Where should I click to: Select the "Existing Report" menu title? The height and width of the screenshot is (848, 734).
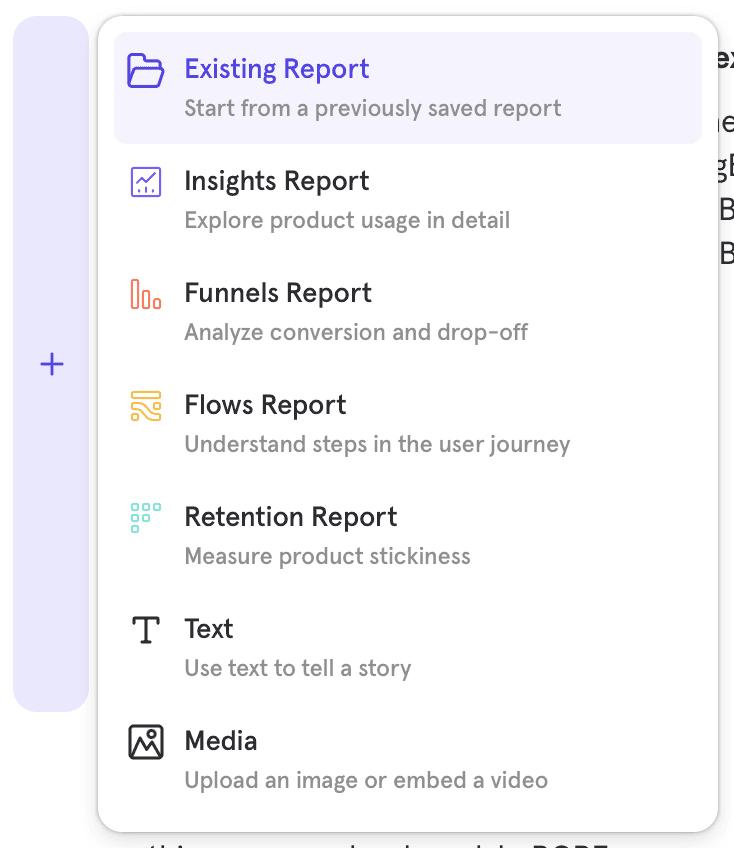pos(276,69)
